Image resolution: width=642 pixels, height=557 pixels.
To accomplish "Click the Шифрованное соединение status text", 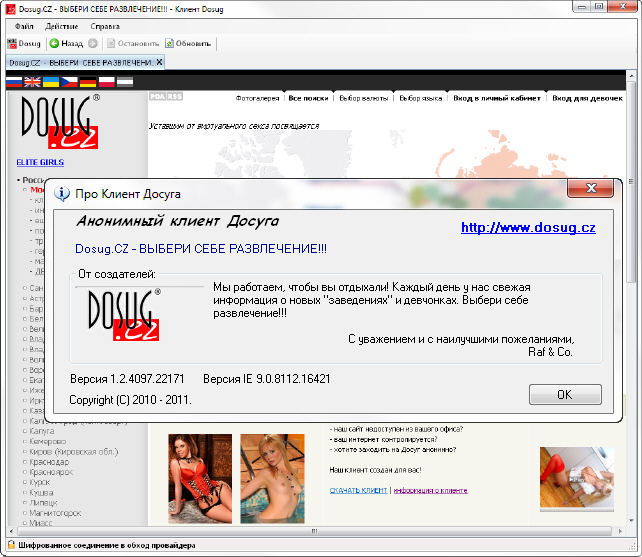I will click(x=106, y=546).
